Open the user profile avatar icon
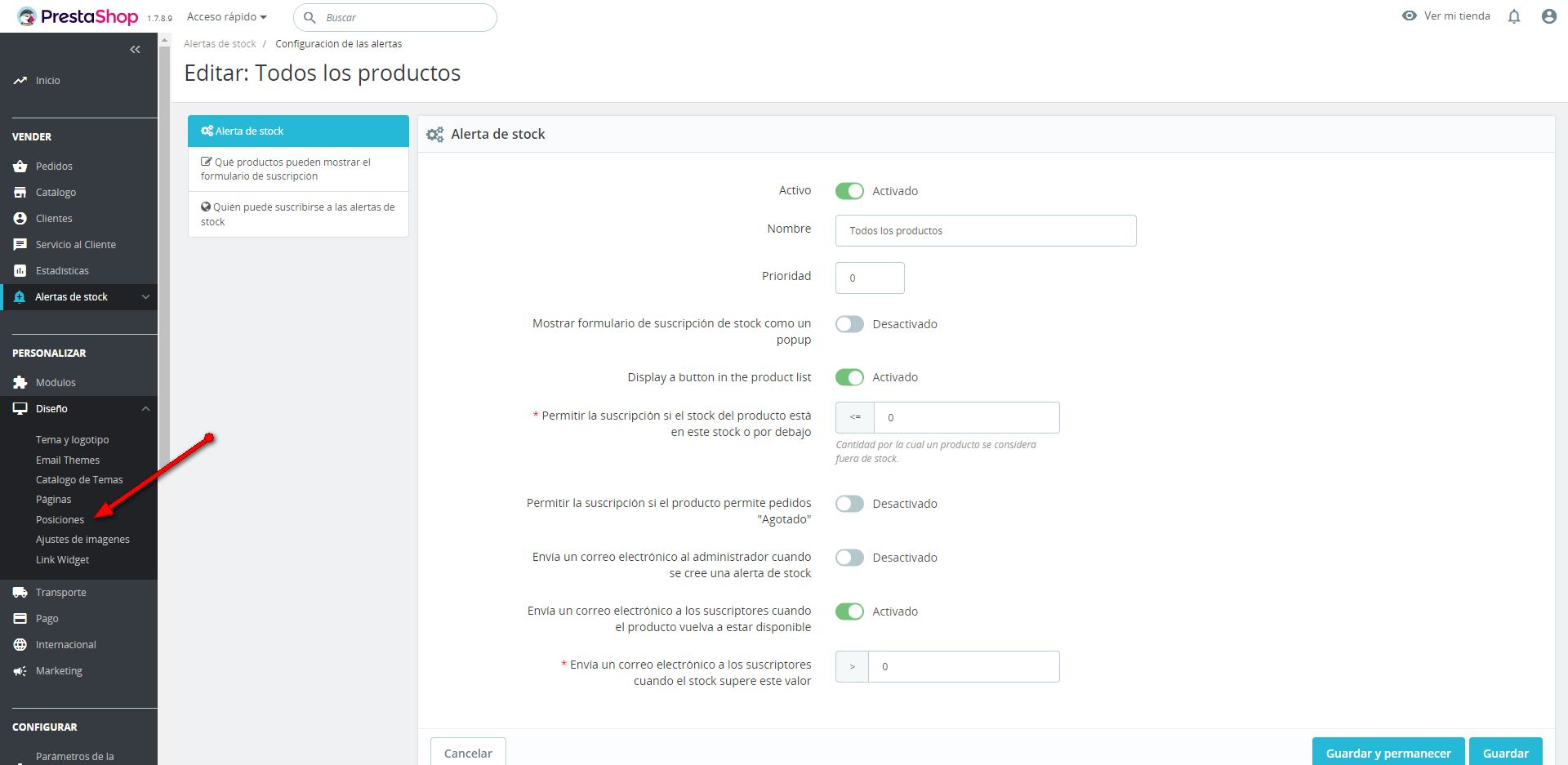 1548,16
